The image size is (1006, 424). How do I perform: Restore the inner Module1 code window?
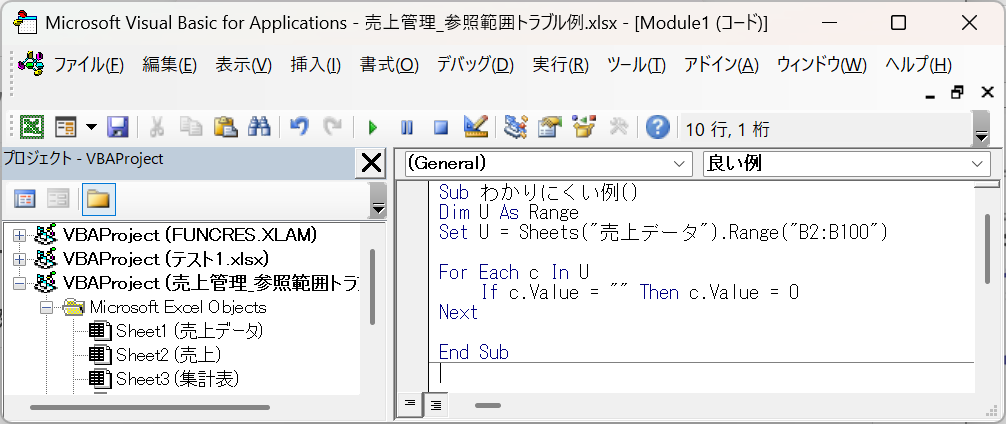point(957,92)
